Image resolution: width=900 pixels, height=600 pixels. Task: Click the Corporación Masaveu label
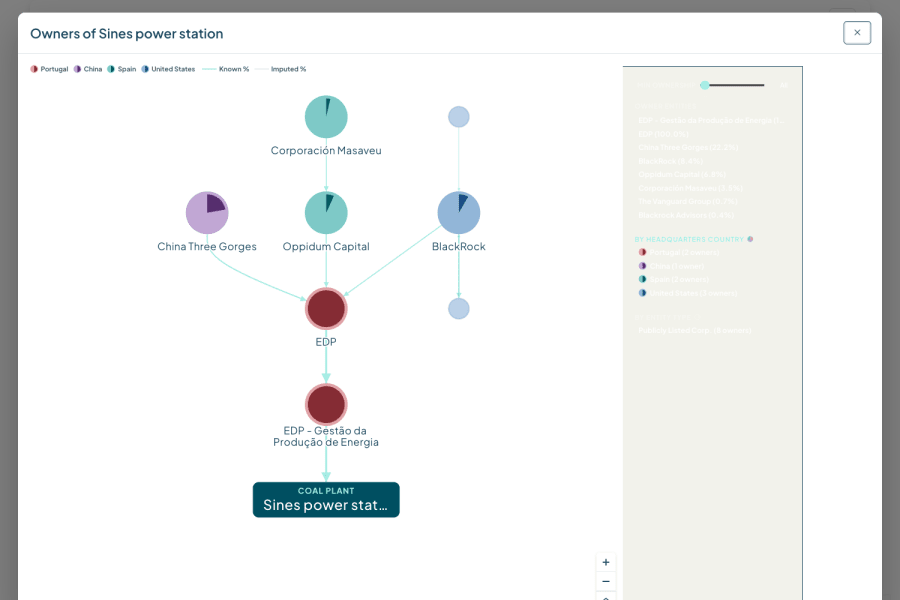pos(326,150)
